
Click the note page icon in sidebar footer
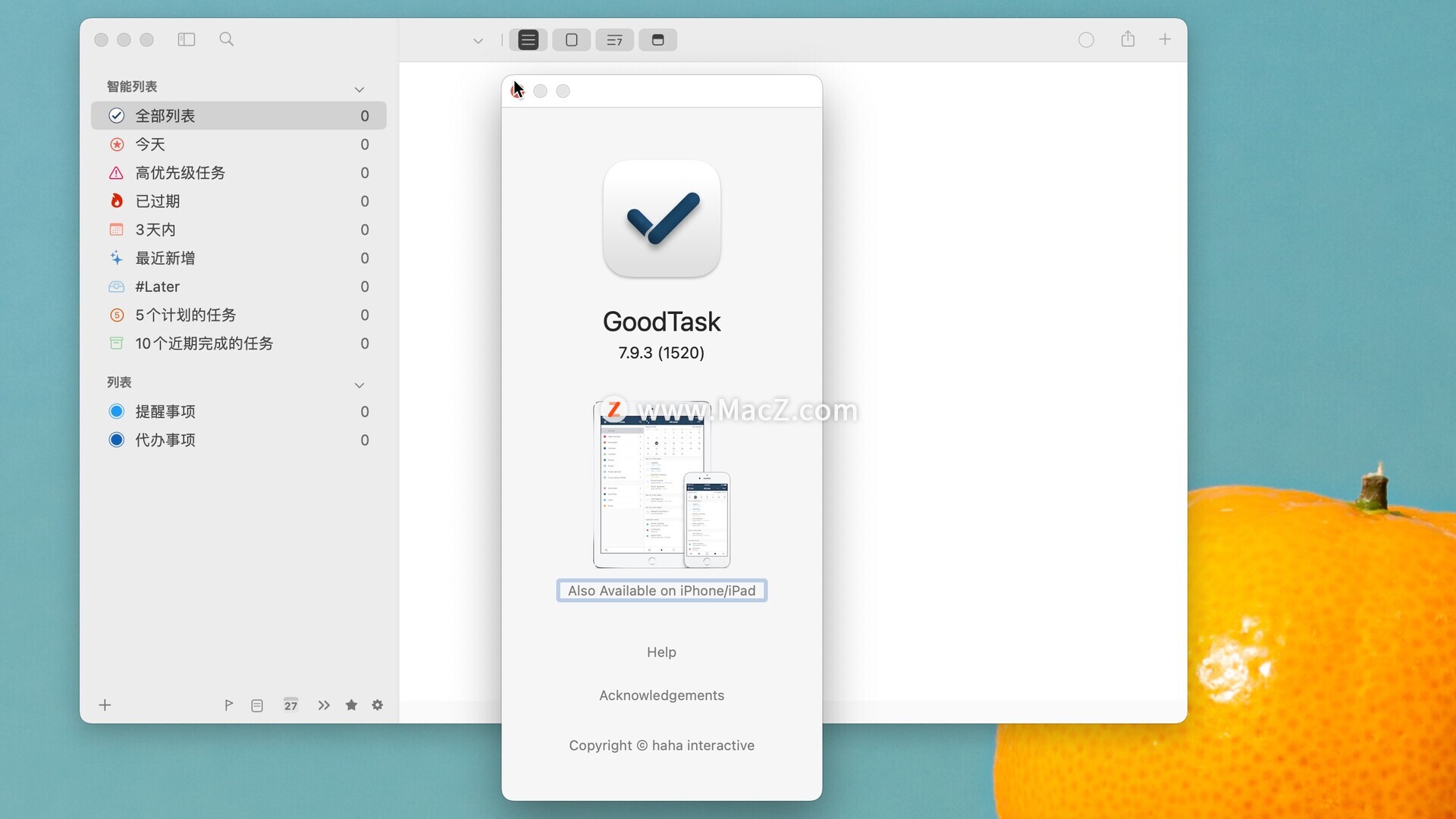(x=257, y=705)
